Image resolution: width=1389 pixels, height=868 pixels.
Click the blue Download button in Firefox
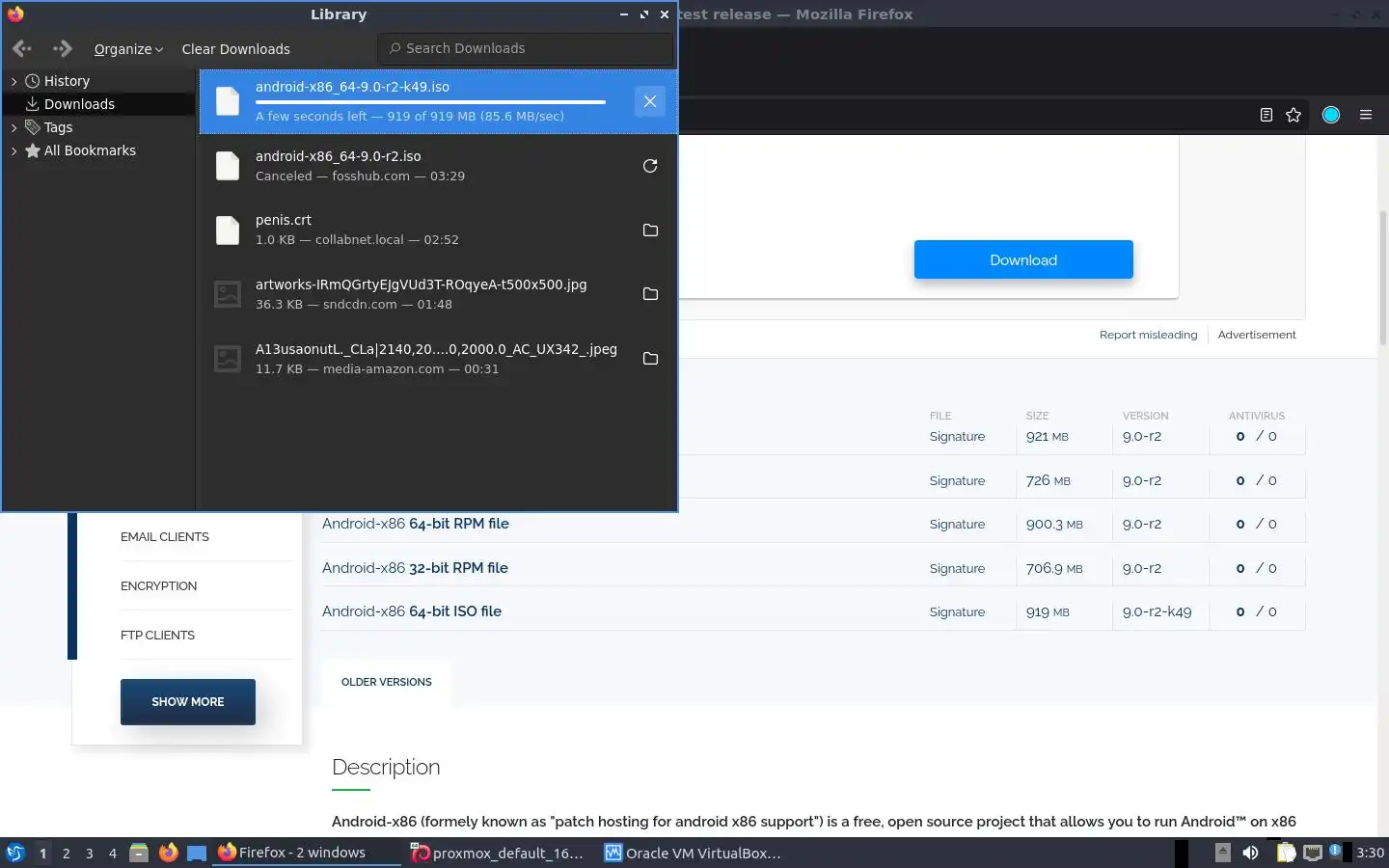[x=1023, y=260]
